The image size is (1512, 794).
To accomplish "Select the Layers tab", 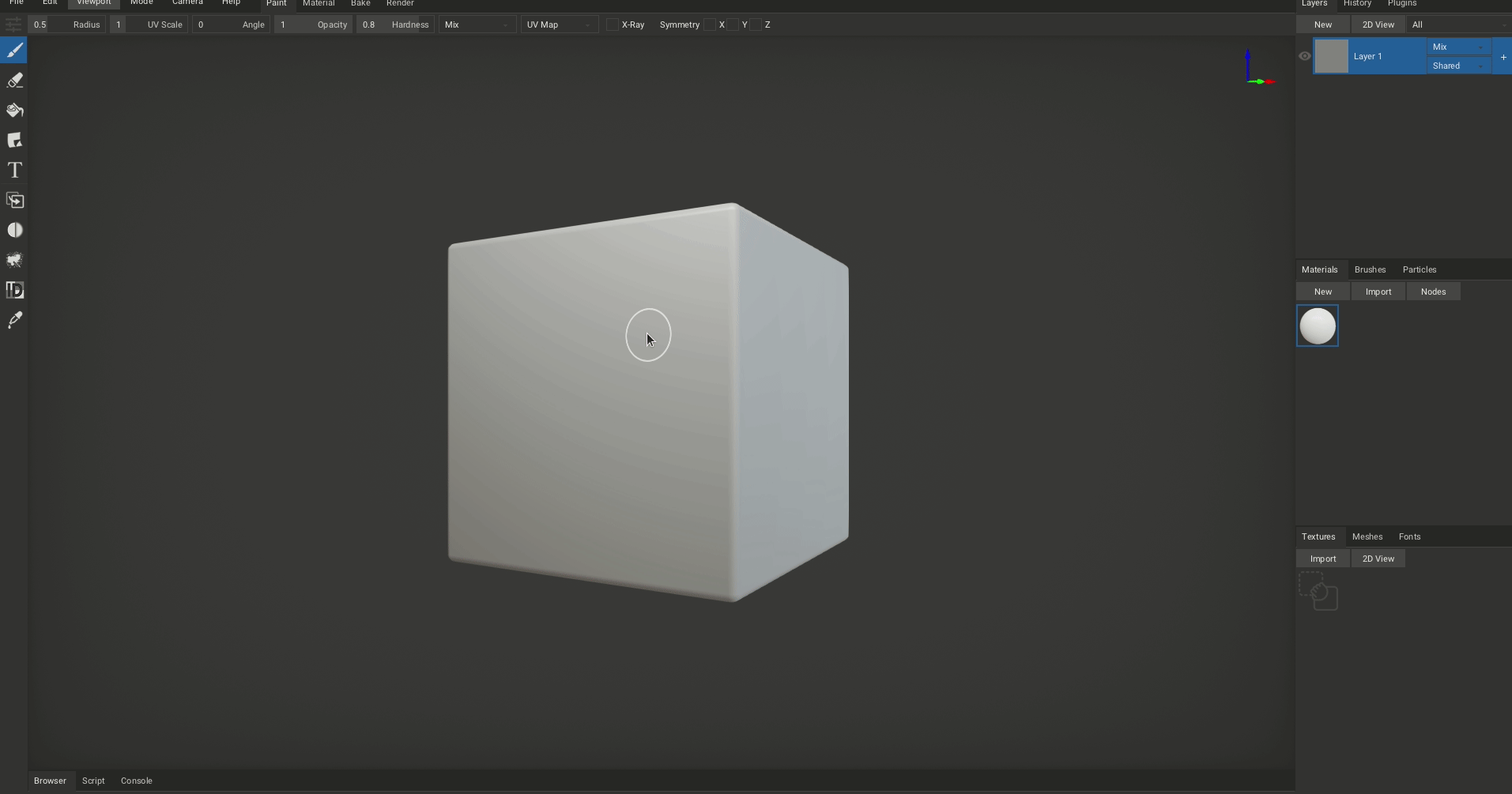I will 1314,4.
